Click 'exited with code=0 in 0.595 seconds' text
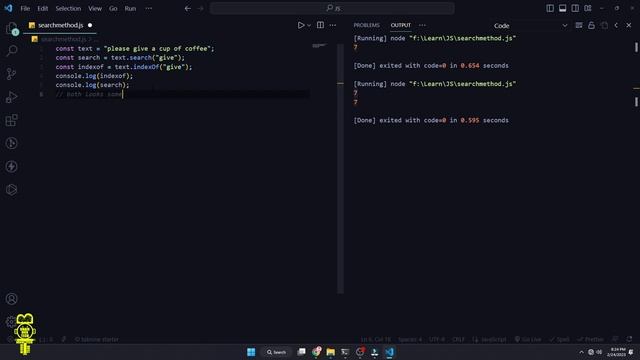The width and height of the screenshot is (640, 360). point(444,120)
